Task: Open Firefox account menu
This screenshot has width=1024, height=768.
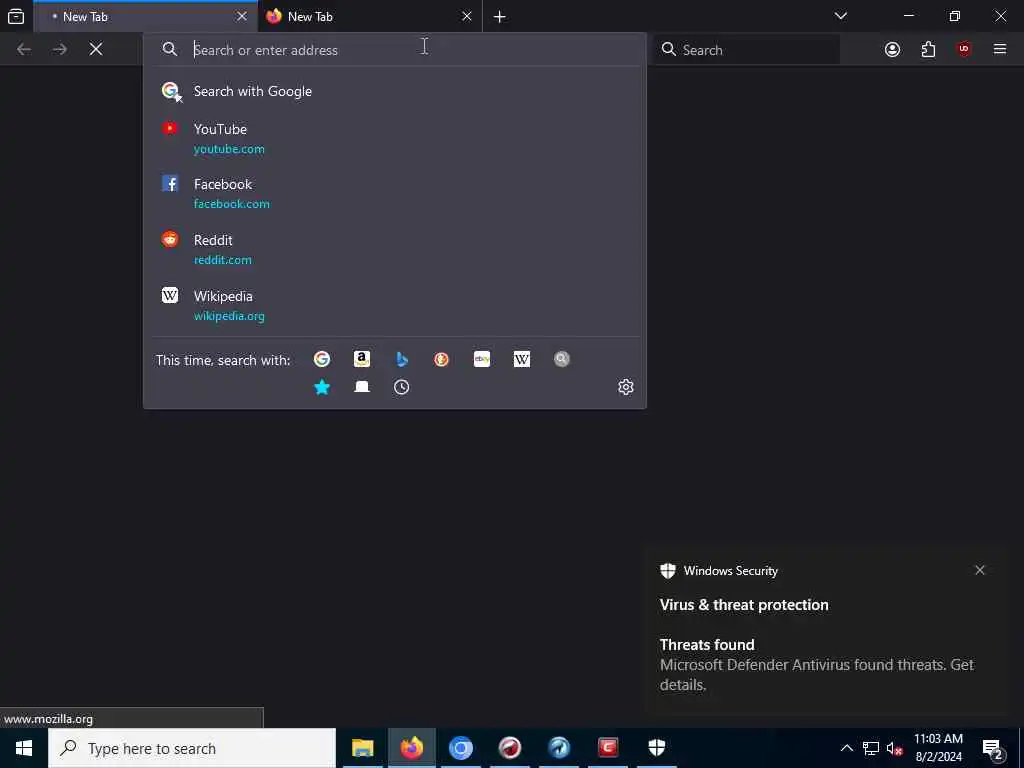Action: pos(892,50)
